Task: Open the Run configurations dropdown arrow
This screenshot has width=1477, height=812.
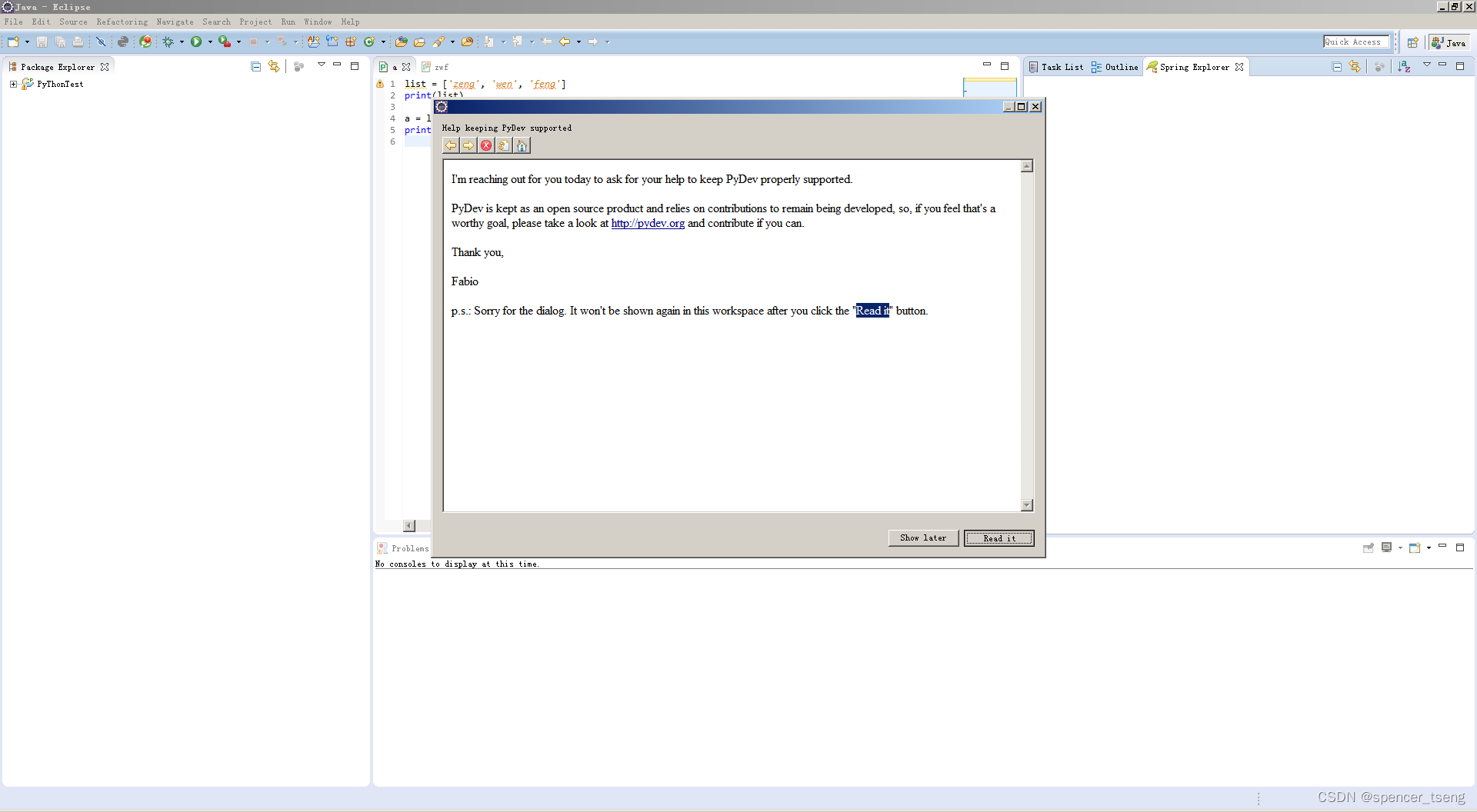Action: point(209,42)
